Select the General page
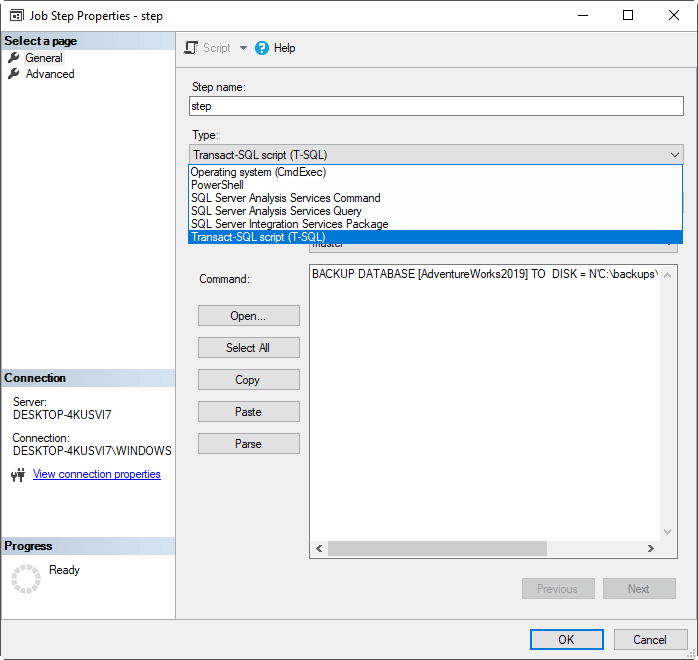This screenshot has height=660, width=698. pyautogui.click(x=44, y=58)
